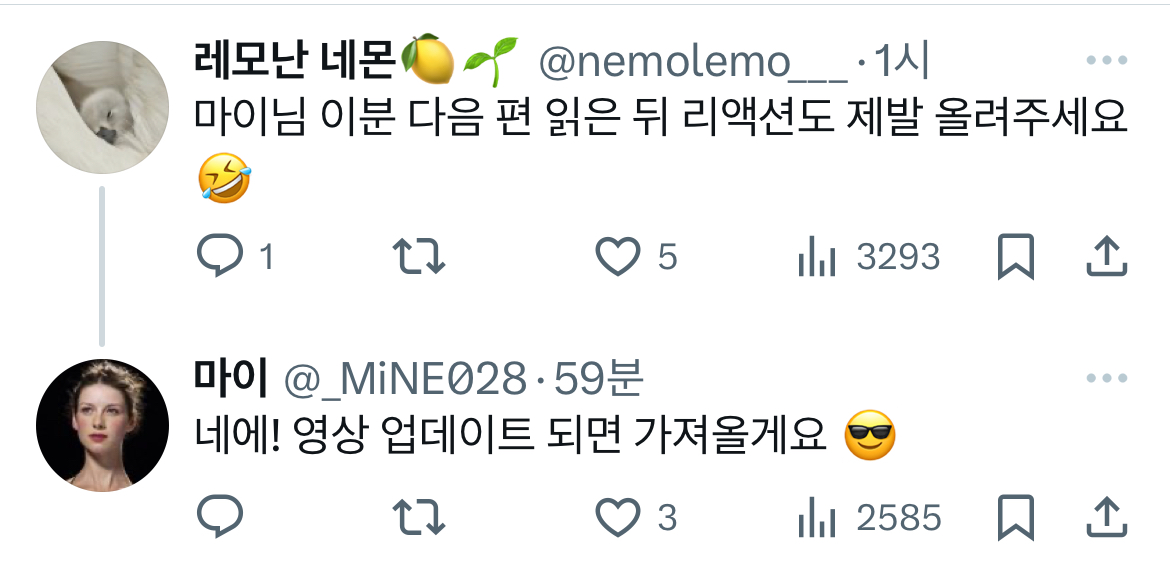Visit the @_MiNE028 handle link

pos(404,379)
